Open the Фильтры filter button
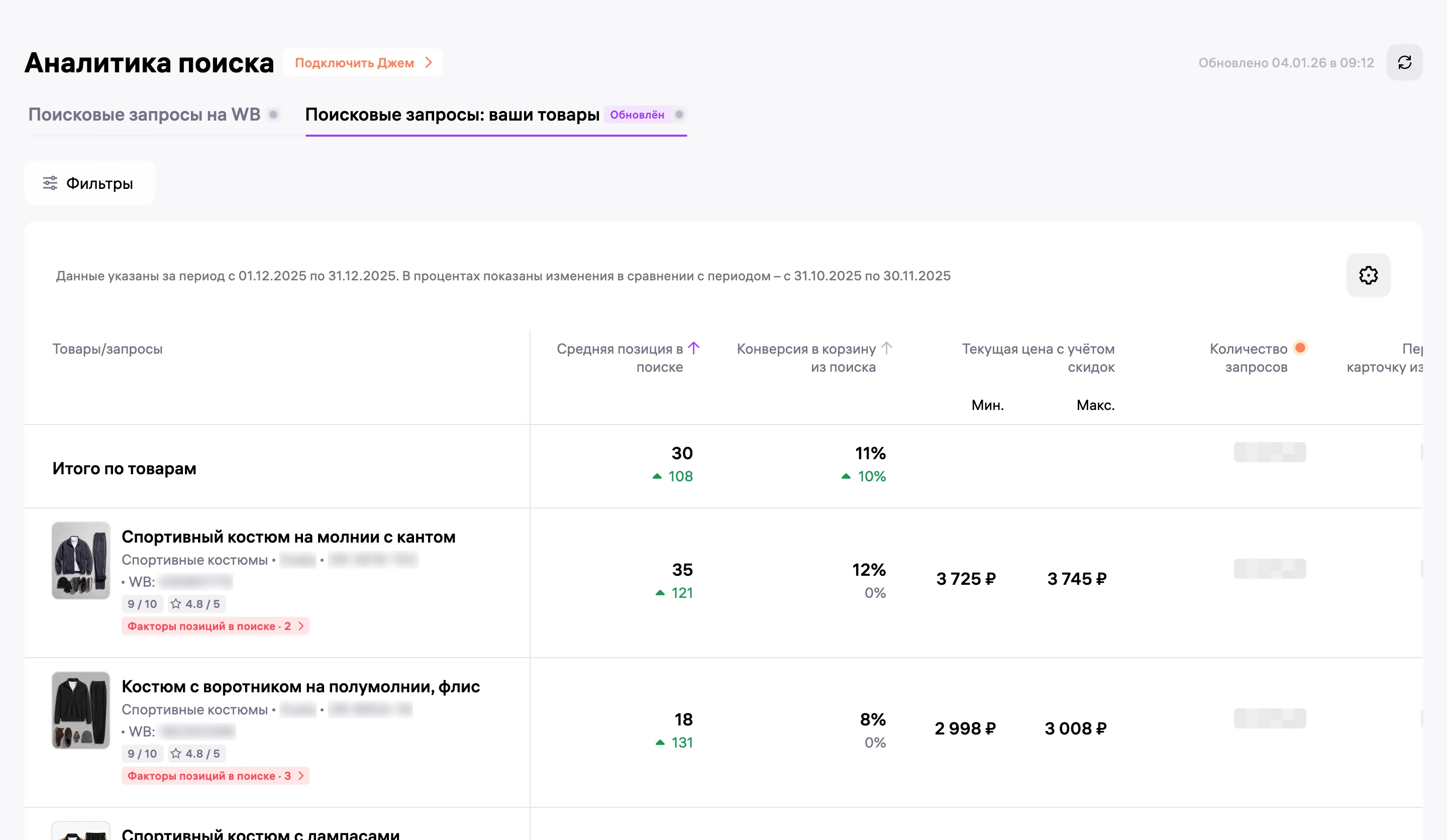This screenshot has width=1447, height=840. coord(89,183)
